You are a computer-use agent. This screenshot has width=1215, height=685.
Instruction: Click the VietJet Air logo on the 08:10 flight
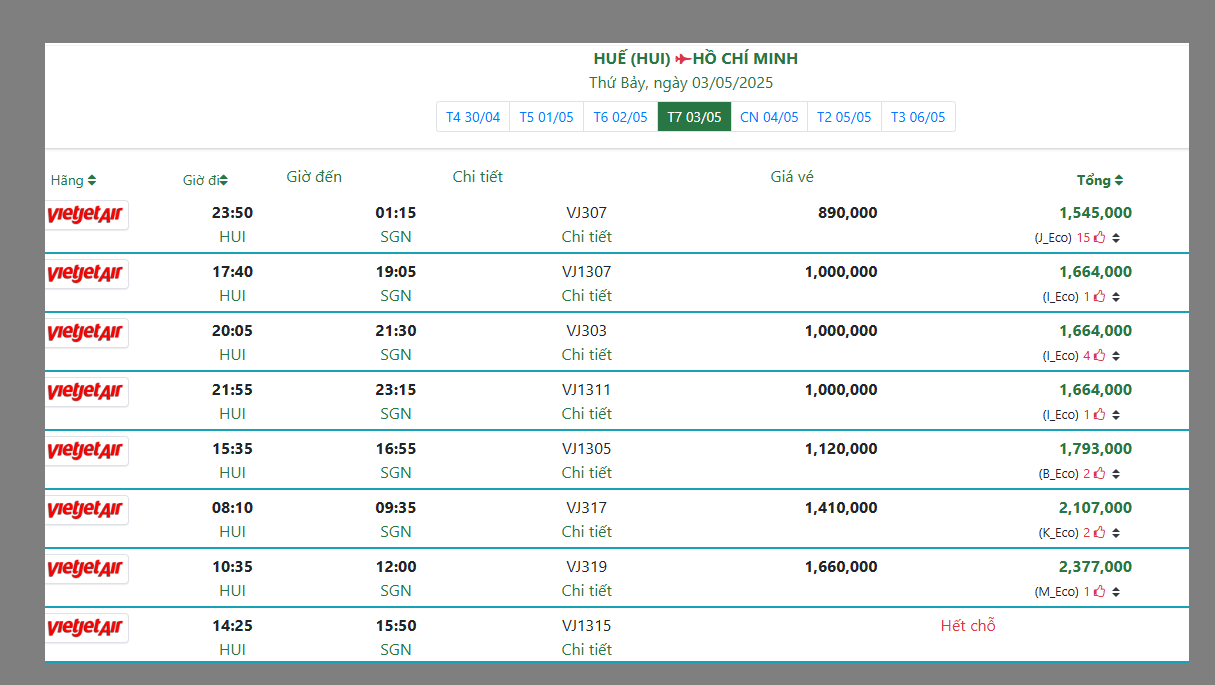(x=86, y=510)
